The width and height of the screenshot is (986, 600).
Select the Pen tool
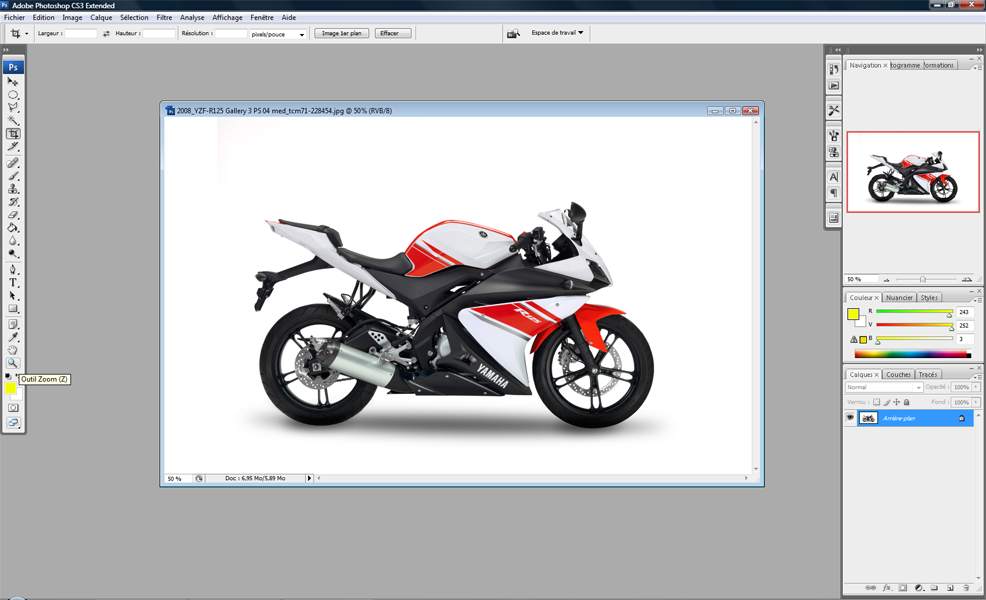coord(13,270)
